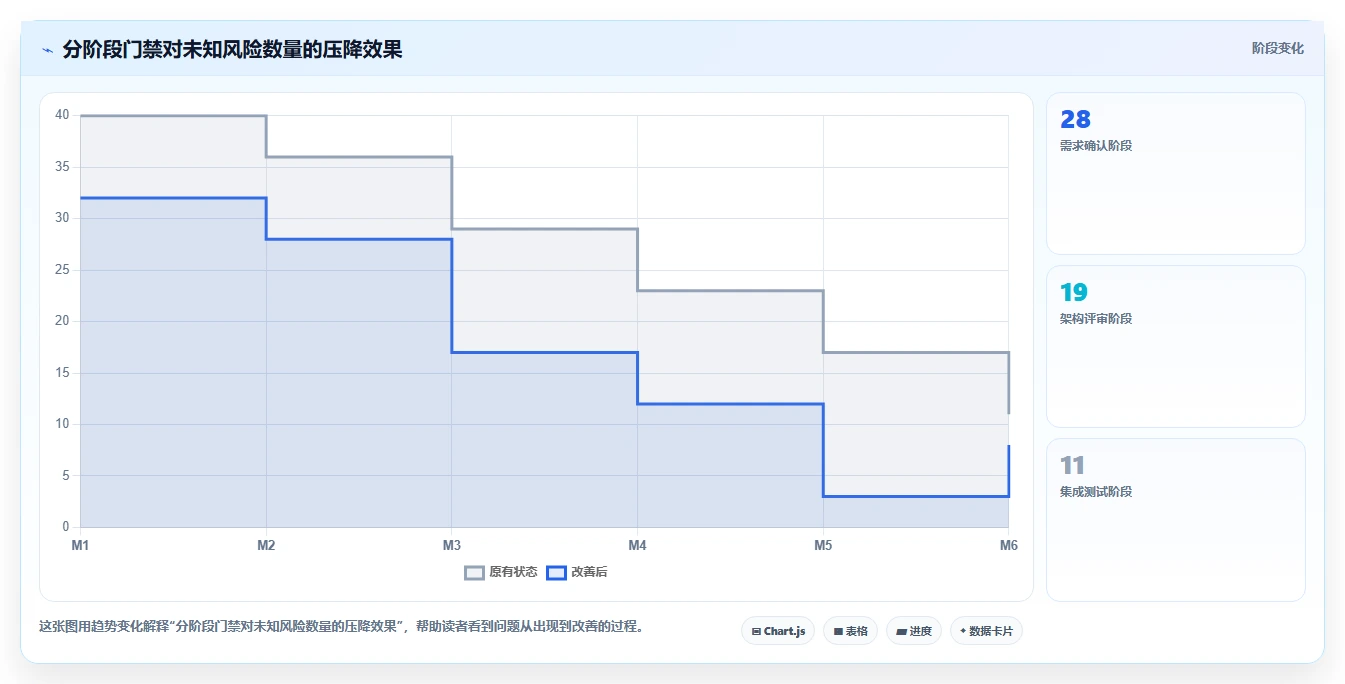Click the M5 x-axis label
1345x684 pixels.
tap(823, 545)
